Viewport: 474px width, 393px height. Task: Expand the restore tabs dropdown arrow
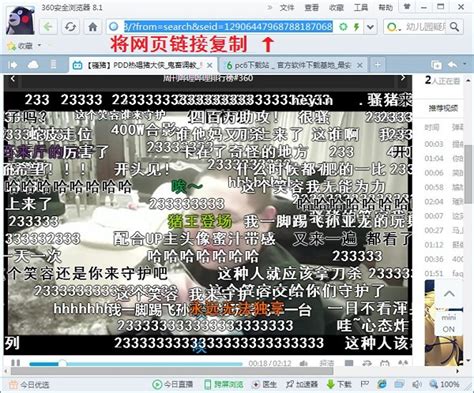[465, 64]
